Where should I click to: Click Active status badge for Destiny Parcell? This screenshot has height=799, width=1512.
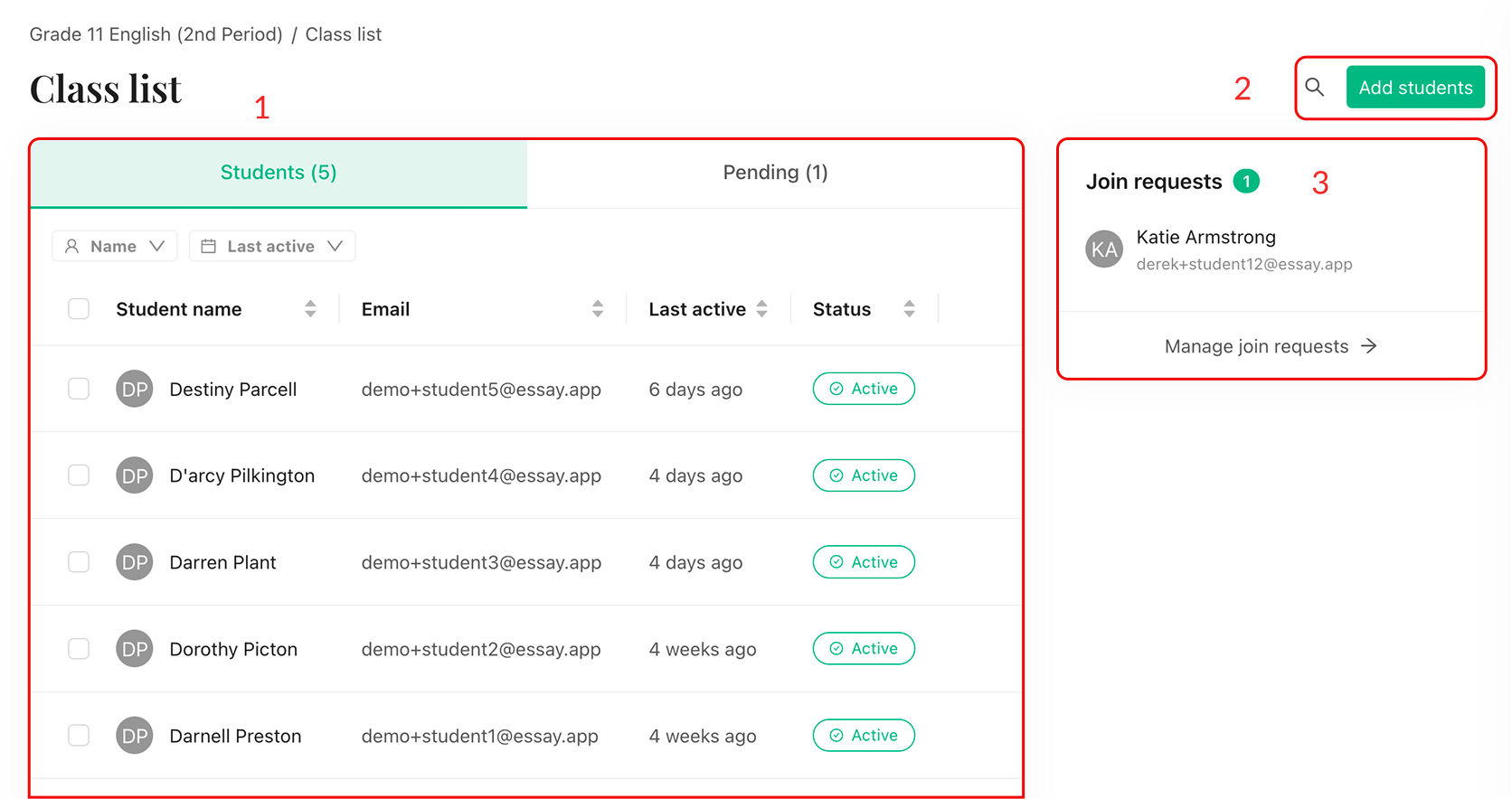tap(864, 389)
